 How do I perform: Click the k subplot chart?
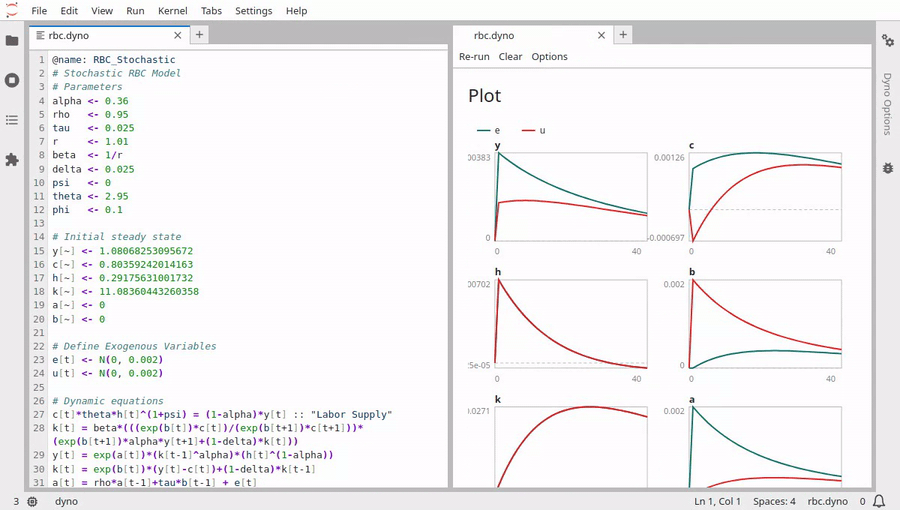click(571, 447)
